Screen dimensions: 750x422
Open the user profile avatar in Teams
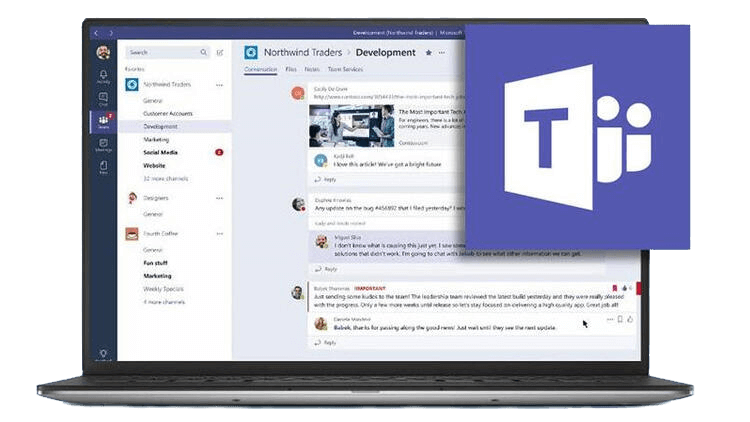103,53
